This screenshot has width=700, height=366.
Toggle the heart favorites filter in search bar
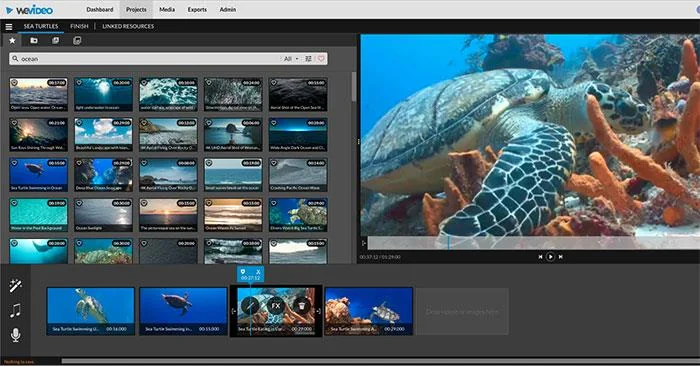[x=321, y=58]
